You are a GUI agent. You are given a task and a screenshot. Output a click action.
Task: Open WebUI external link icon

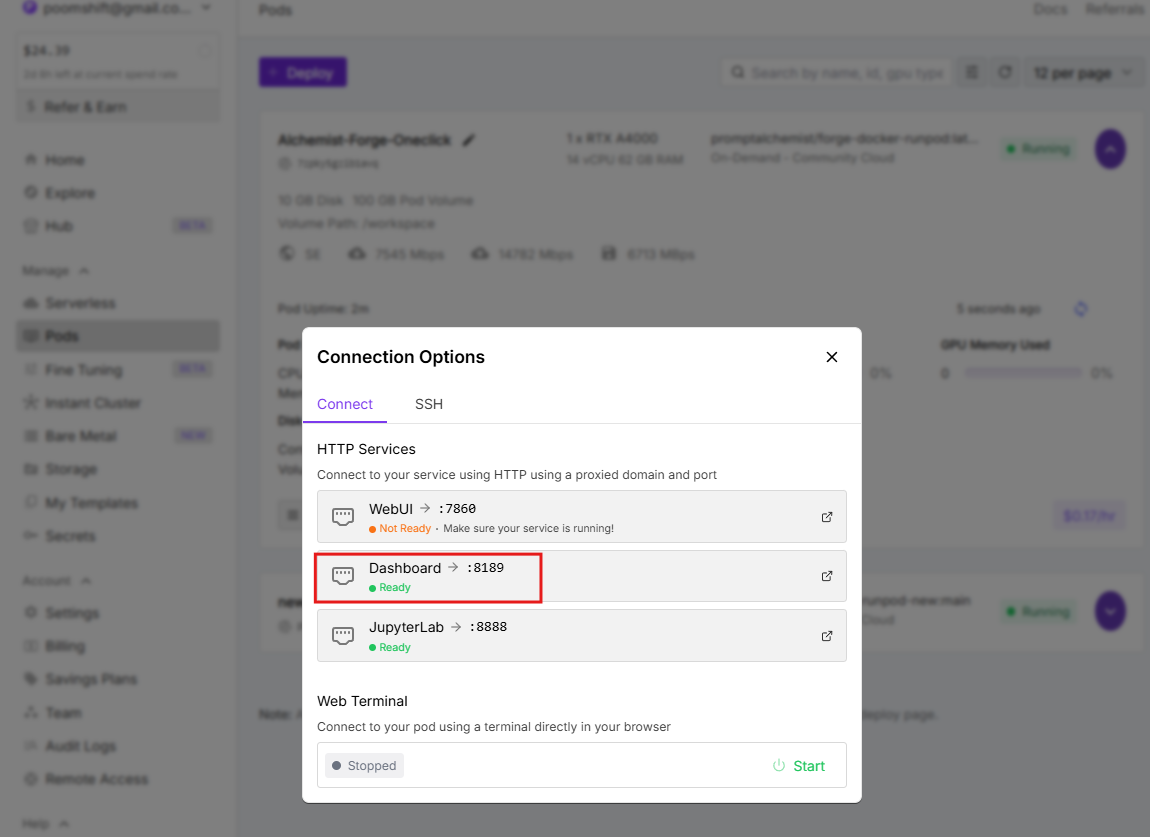827,516
